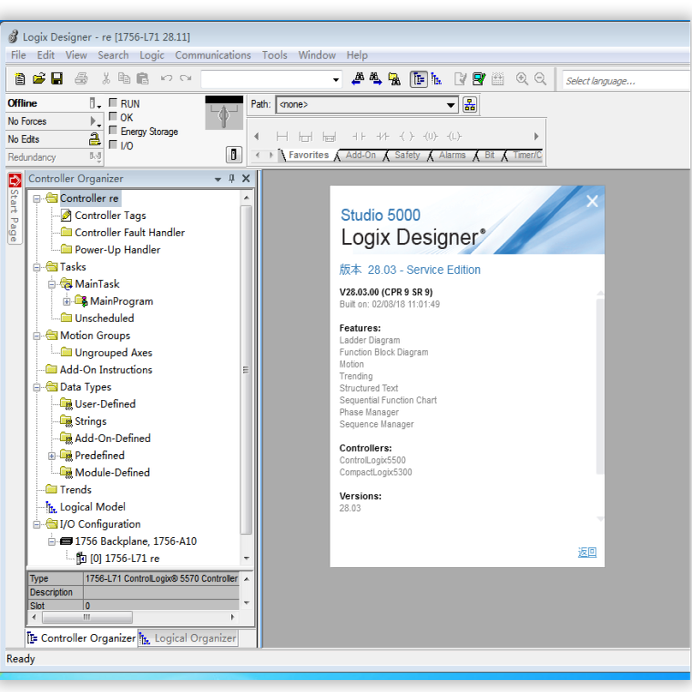Click the Verify Routine icon
692x692 pixels.
pyautogui.click(x=460, y=79)
